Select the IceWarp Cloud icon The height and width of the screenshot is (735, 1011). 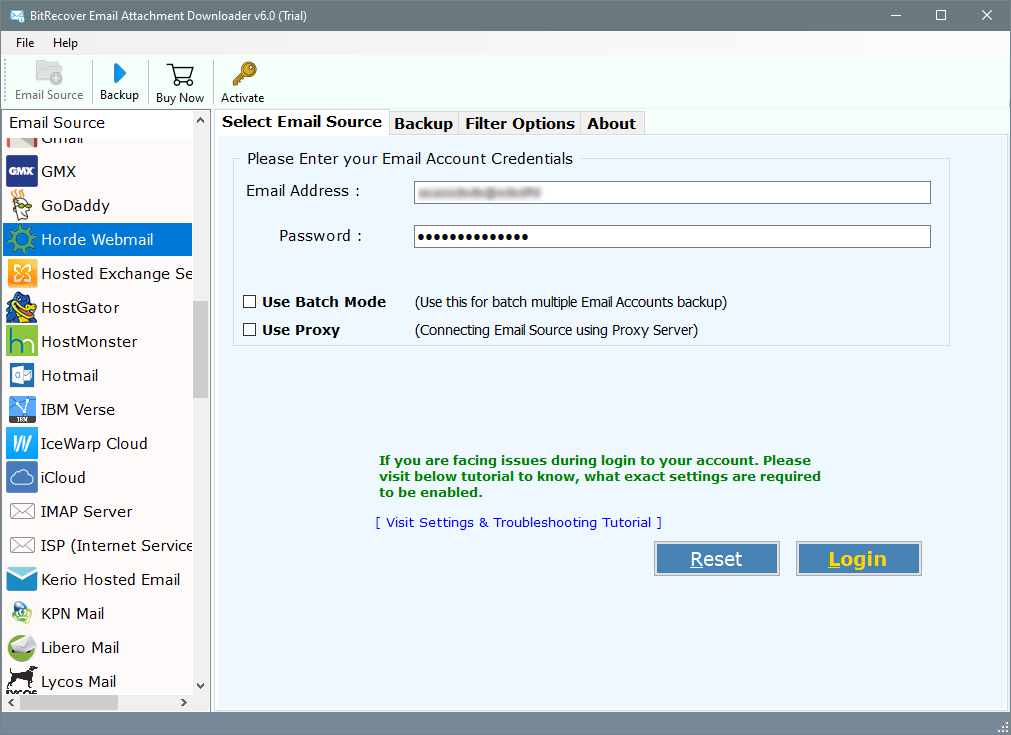tap(22, 444)
